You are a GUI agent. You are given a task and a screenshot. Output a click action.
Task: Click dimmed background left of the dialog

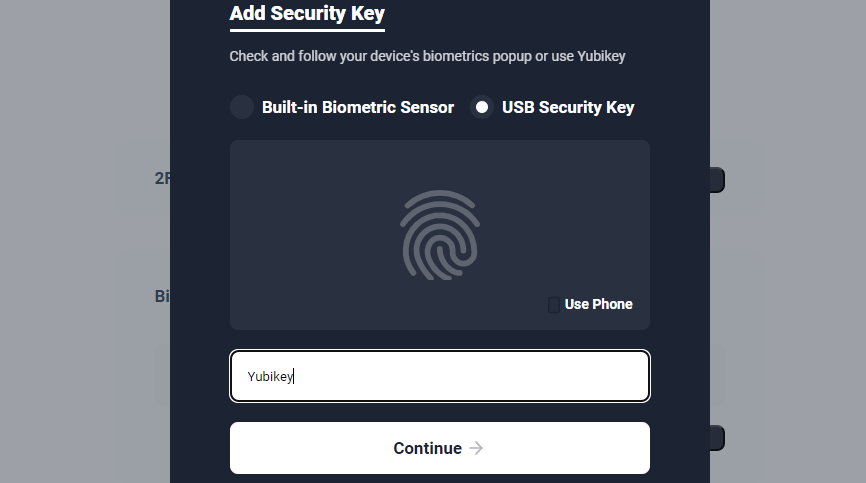(x=80, y=240)
